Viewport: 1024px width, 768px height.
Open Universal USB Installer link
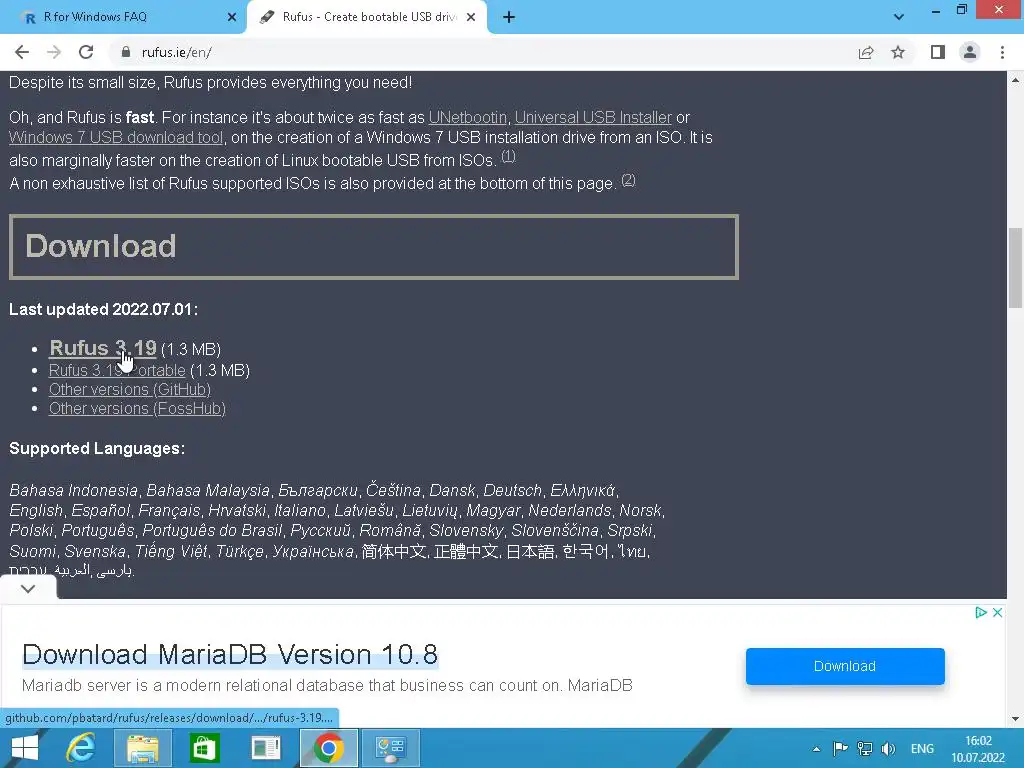click(x=593, y=118)
